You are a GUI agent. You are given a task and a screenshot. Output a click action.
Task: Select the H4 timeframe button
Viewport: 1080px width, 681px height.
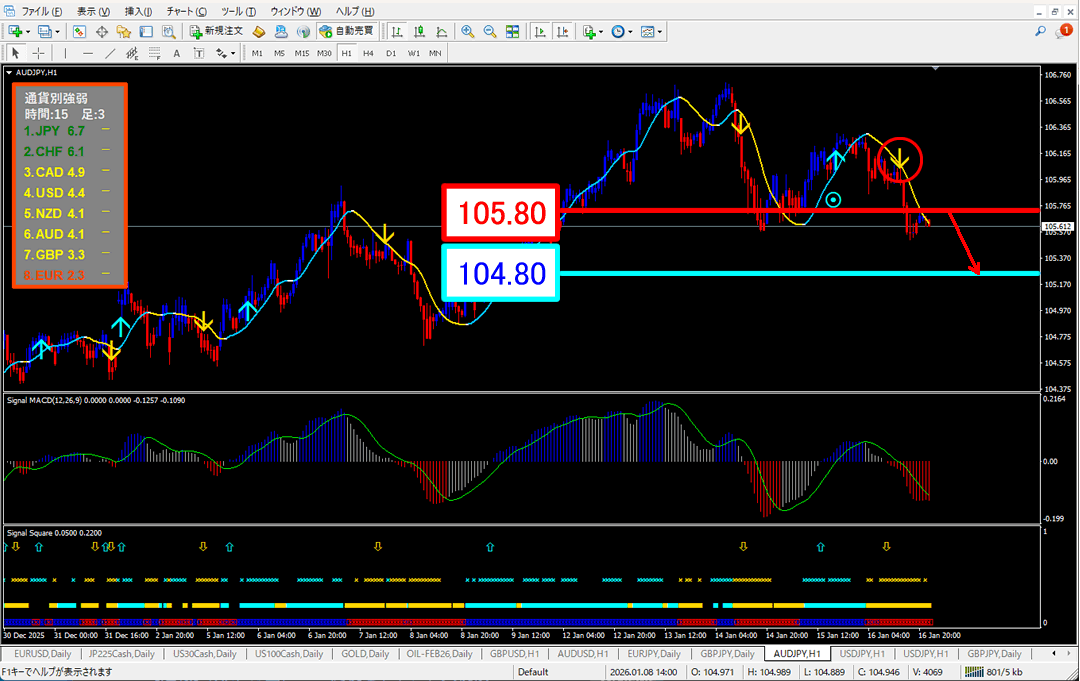[x=368, y=53]
